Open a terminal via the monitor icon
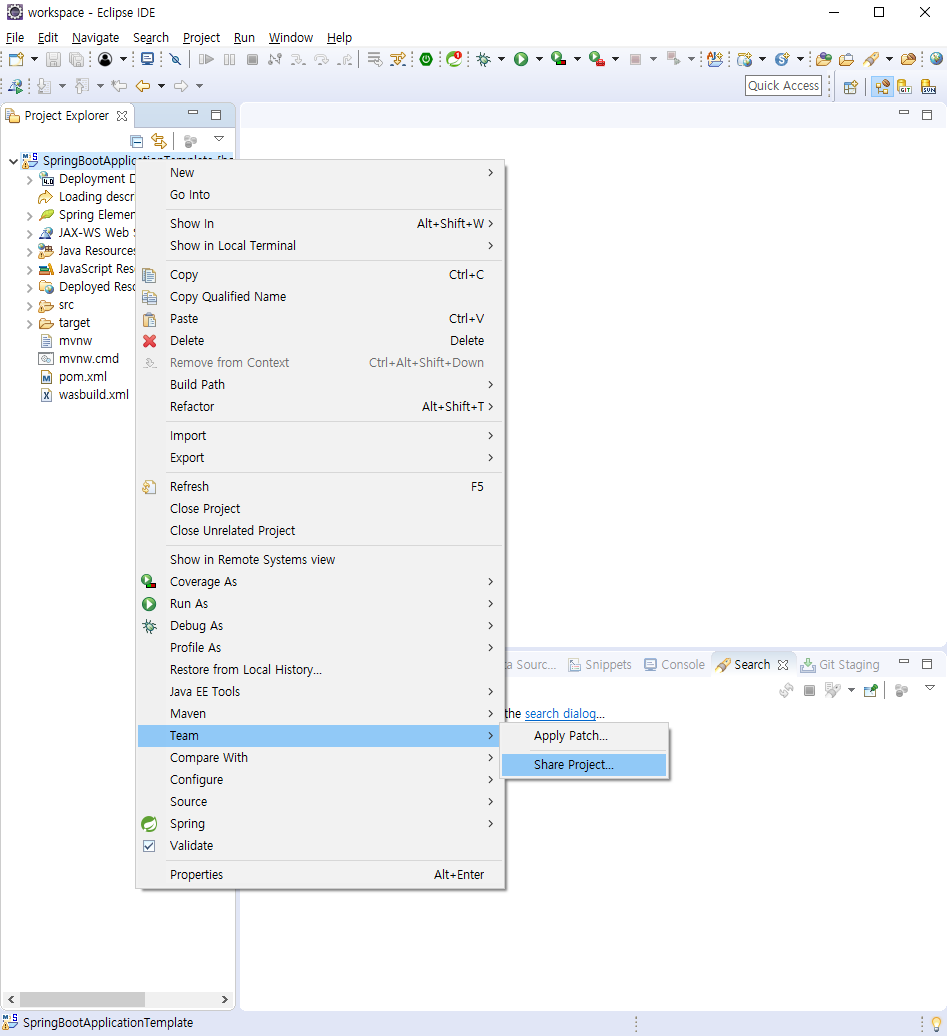The height and width of the screenshot is (1036, 947). pyautogui.click(x=147, y=59)
